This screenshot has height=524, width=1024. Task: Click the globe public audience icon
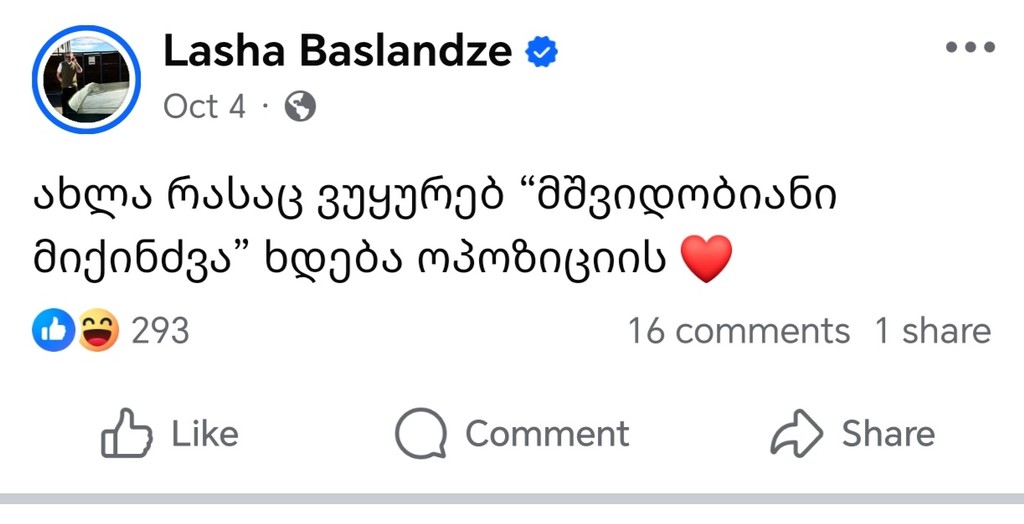click(x=300, y=106)
